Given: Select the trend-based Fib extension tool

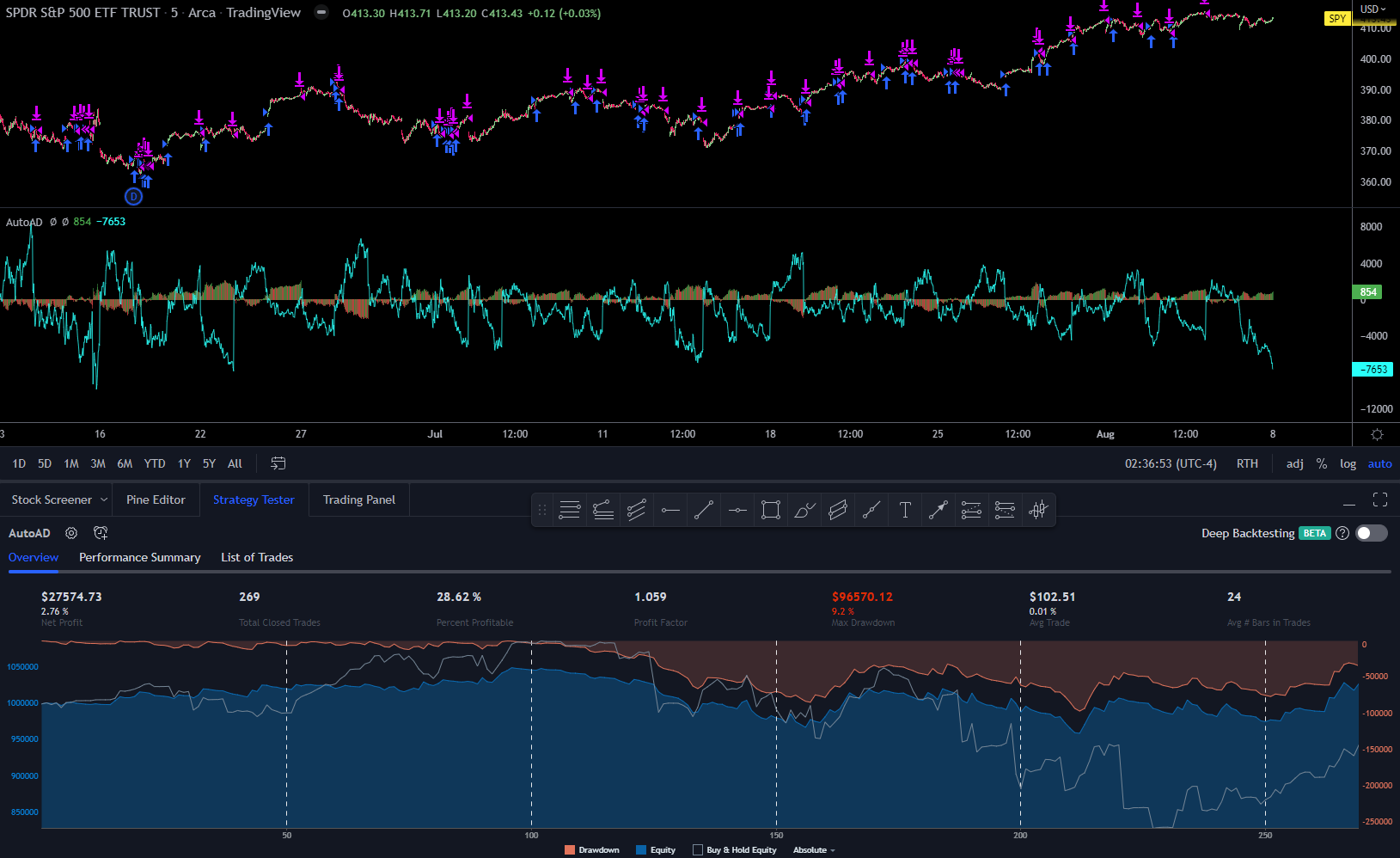Looking at the screenshot, I should point(603,511).
